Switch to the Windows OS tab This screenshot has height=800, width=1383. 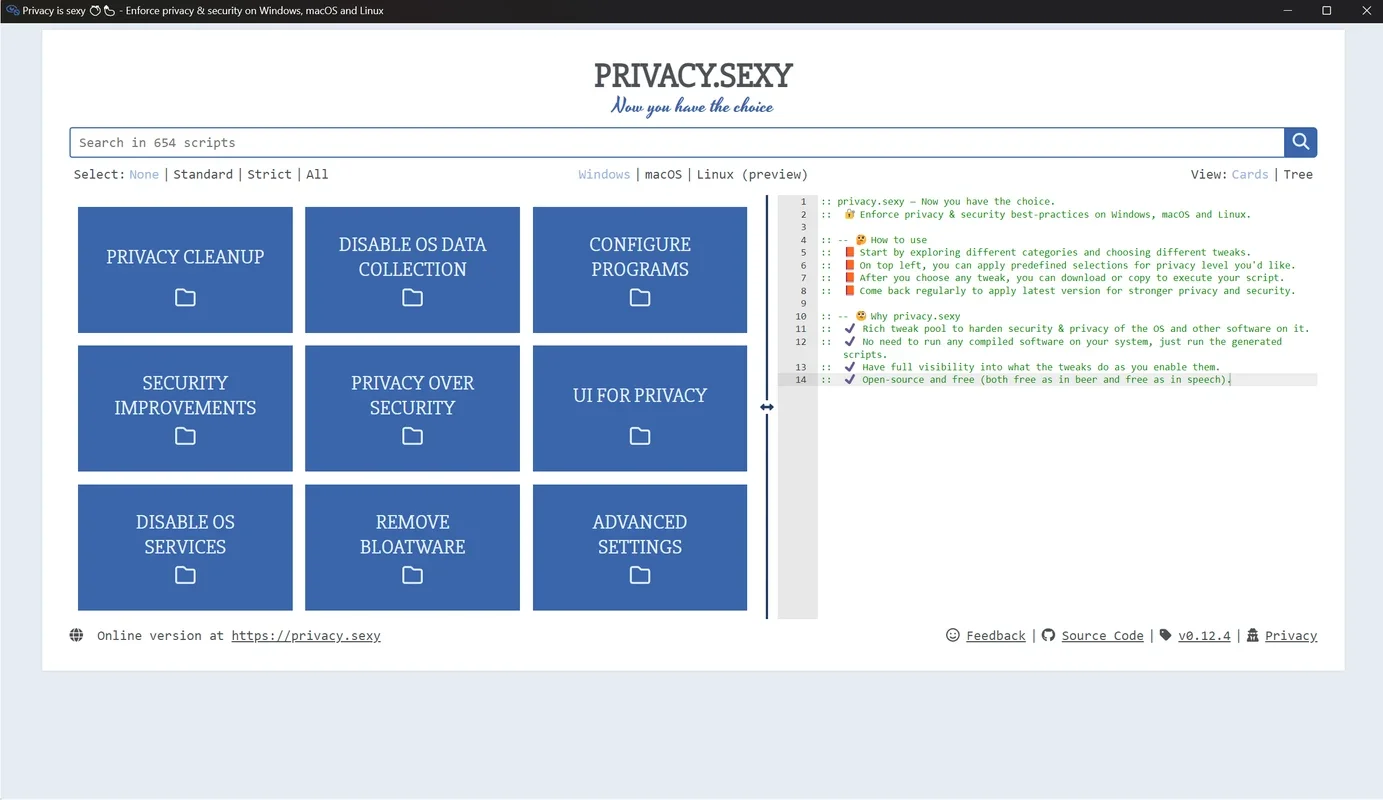click(x=604, y=174)
